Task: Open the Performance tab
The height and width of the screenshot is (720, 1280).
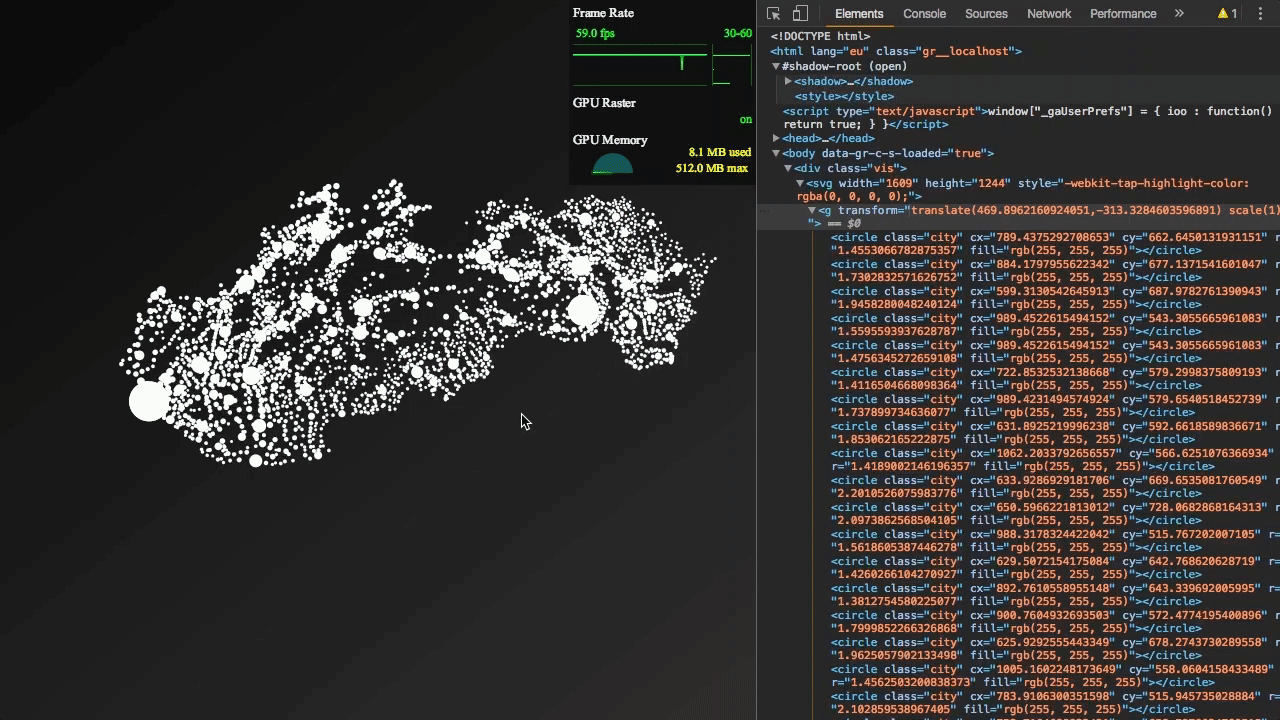Action: click(x=1122, y=14)
